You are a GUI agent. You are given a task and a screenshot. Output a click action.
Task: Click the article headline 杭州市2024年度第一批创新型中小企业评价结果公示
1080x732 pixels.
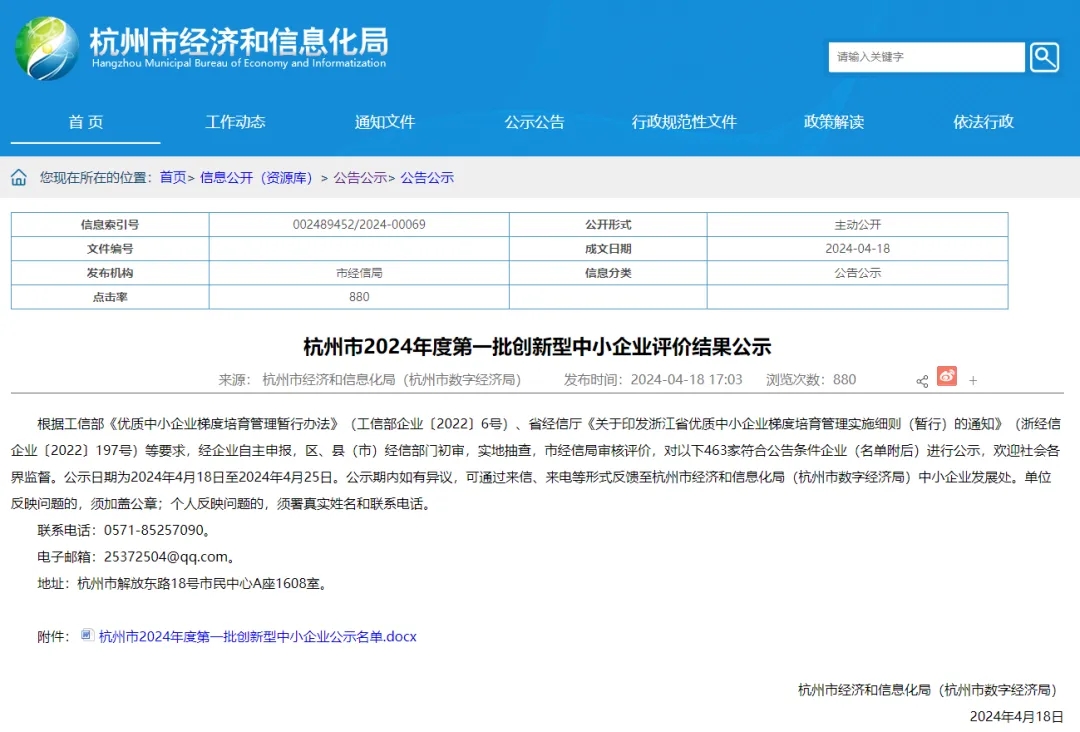537,346
